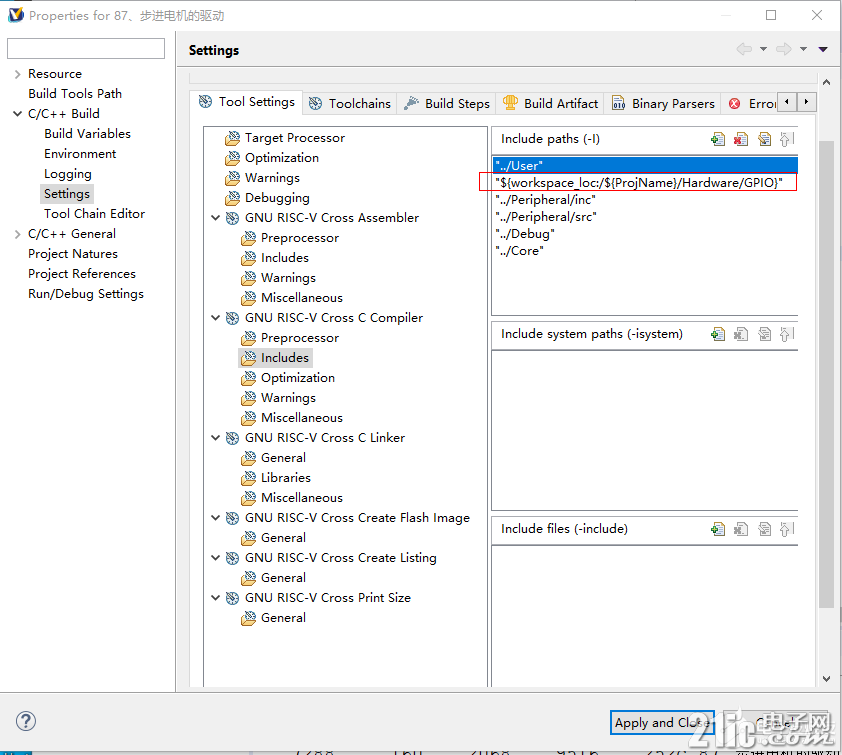Select Assembler Includes item
The width and height of the screenshot is (842, 755).
pyautogui.click(x=285, y=258)
